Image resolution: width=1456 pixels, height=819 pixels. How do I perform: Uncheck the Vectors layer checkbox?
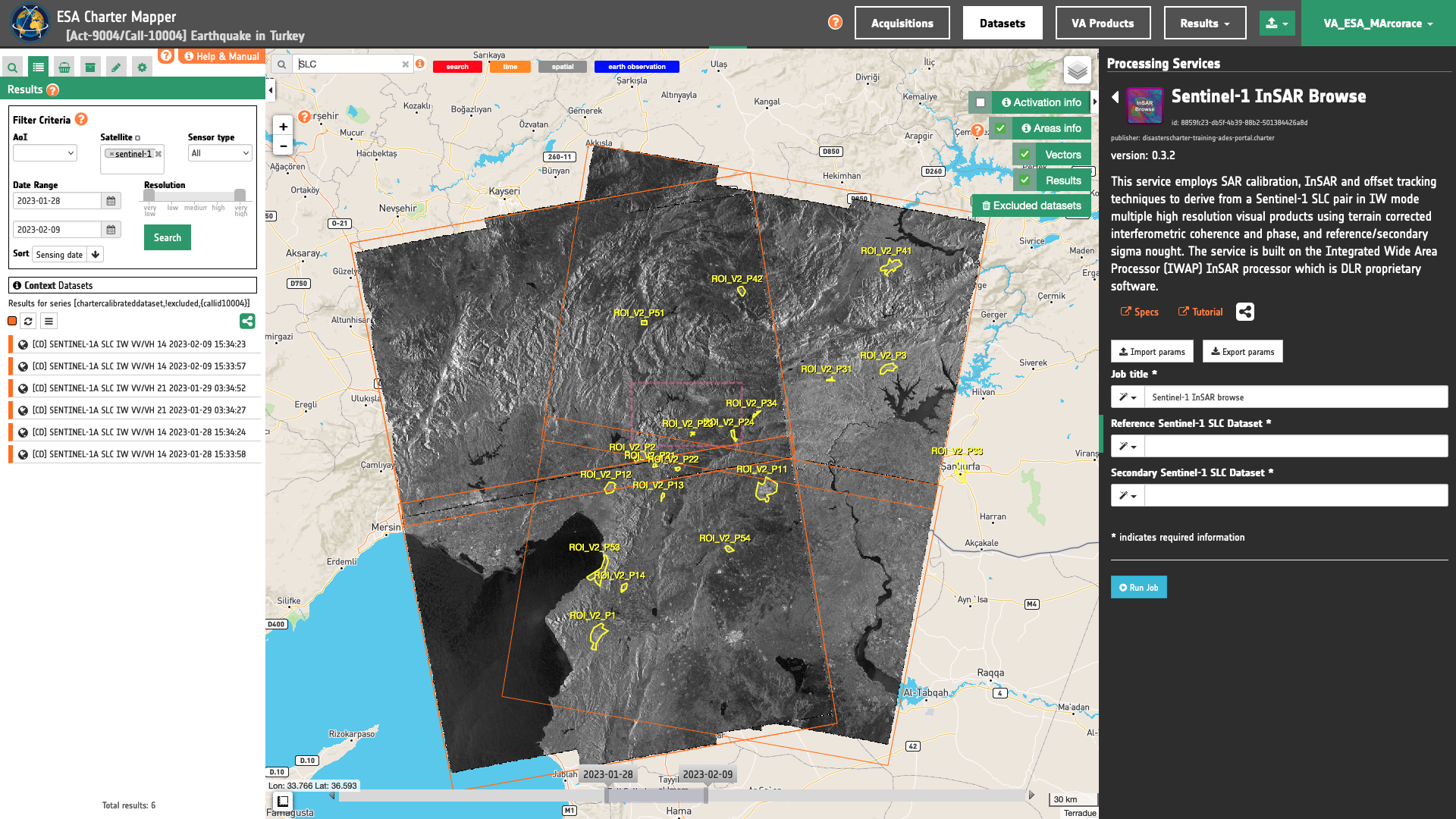(1025, 155)
